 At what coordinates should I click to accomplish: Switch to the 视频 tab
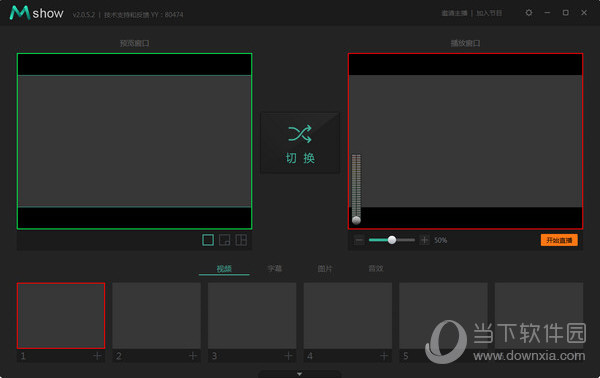point(224,269)
